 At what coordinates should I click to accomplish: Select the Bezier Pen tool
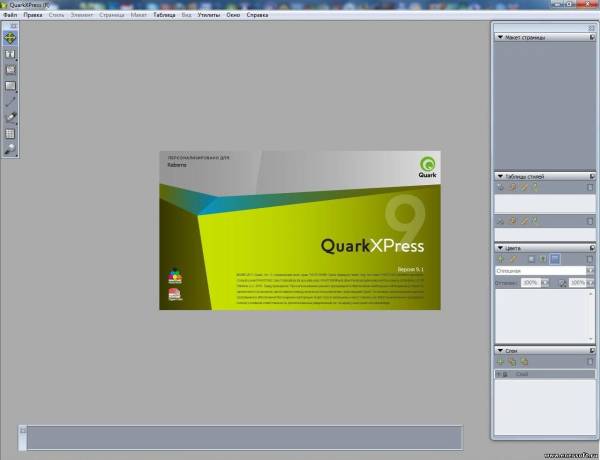(x=10, y=117)
